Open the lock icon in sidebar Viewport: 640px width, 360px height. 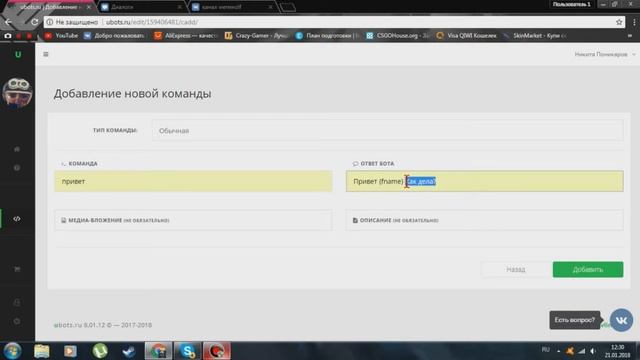(17, 302)
